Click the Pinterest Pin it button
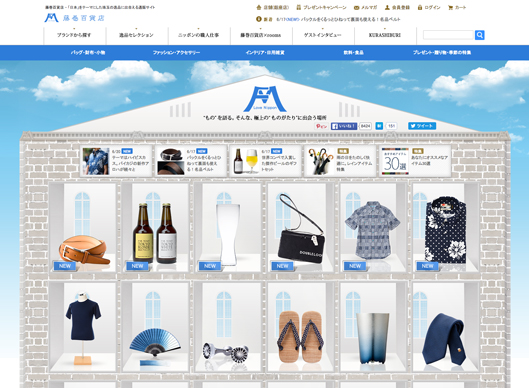The image size is (529, 388). [321, 126]
